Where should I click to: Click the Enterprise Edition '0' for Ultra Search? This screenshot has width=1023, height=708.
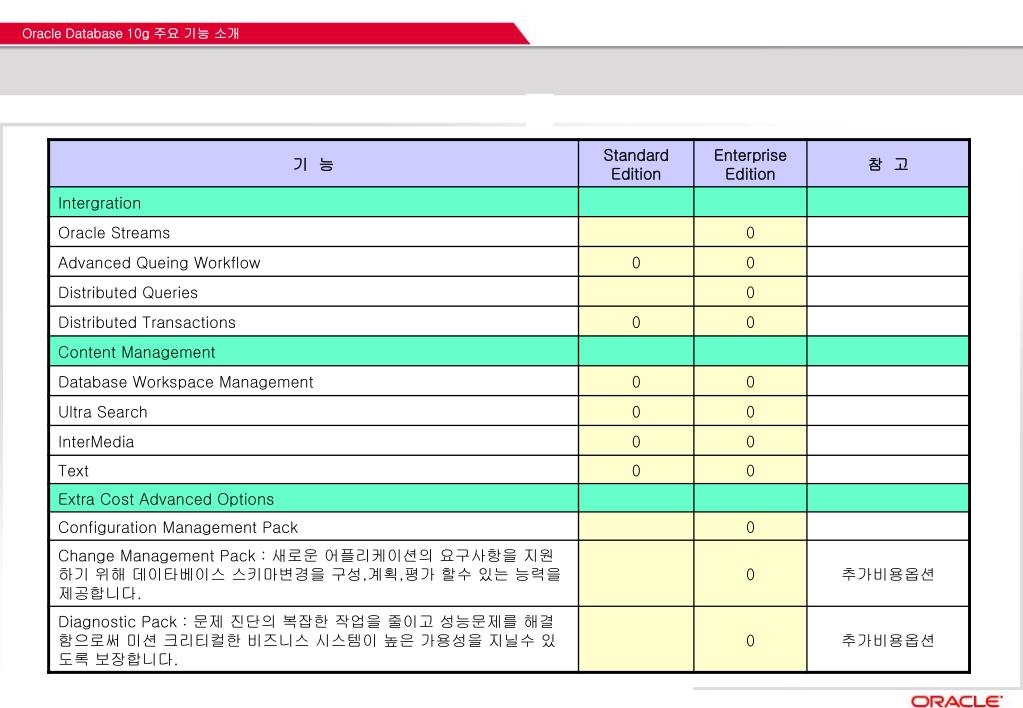tap(750, 412)
